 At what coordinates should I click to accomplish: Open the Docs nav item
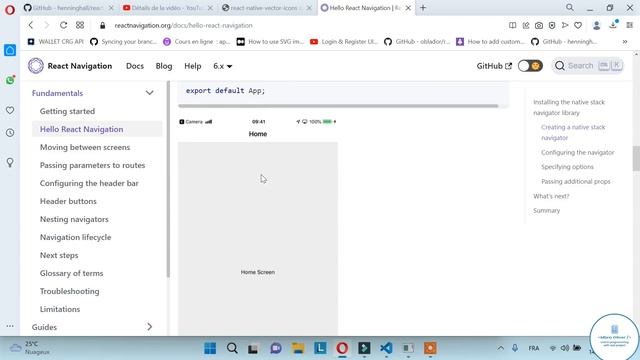coord(135,66)
